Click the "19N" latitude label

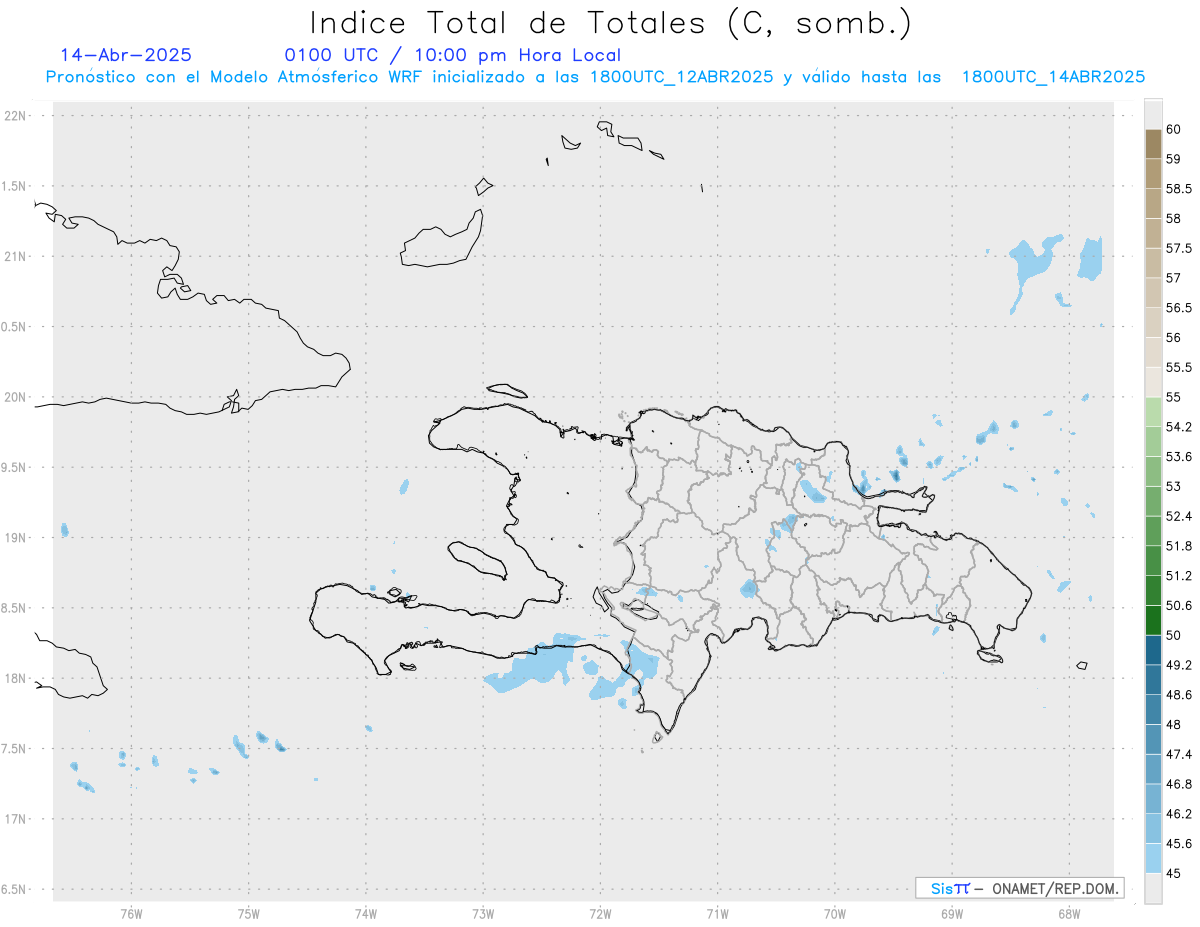pyautogui.click(x=17, y=537)
